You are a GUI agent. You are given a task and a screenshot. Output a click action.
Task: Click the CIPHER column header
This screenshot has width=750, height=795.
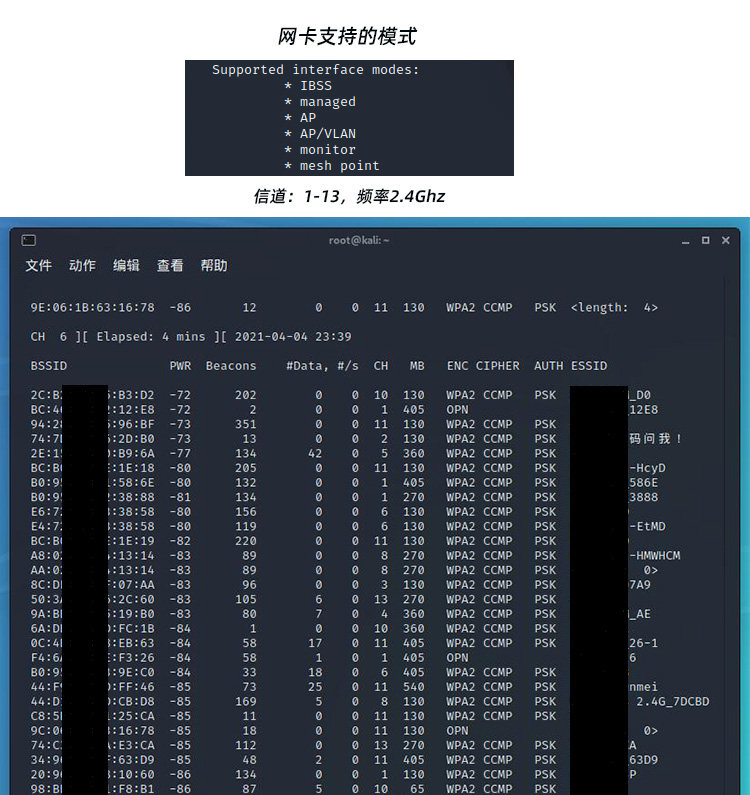(497, 366)
